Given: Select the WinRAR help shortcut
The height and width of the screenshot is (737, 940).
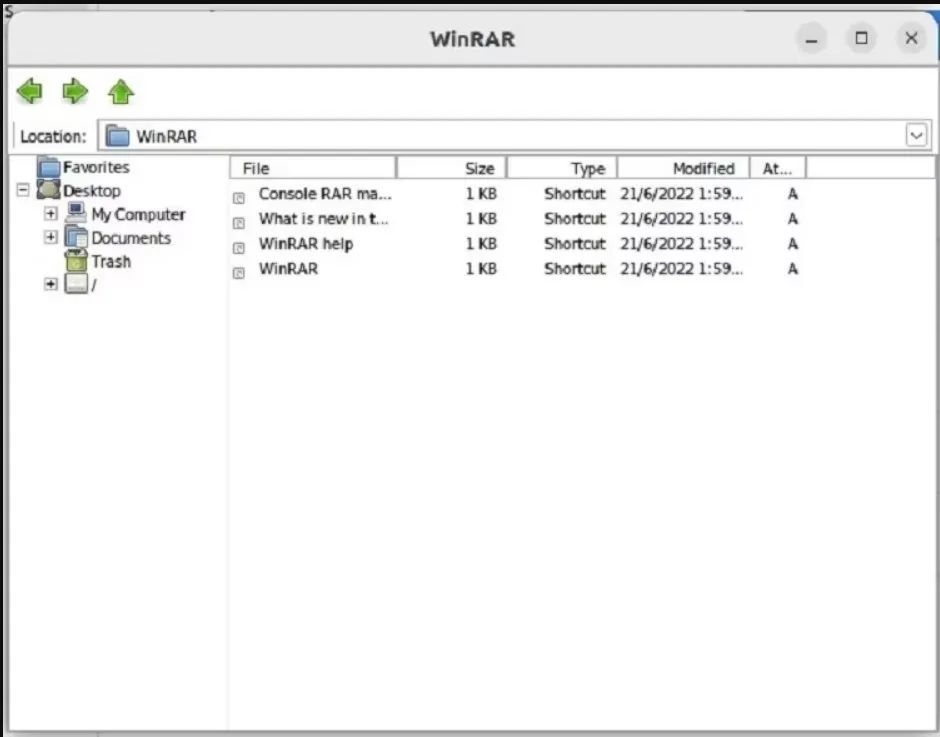Looking at the screenshot, I should tap(306, 244).
